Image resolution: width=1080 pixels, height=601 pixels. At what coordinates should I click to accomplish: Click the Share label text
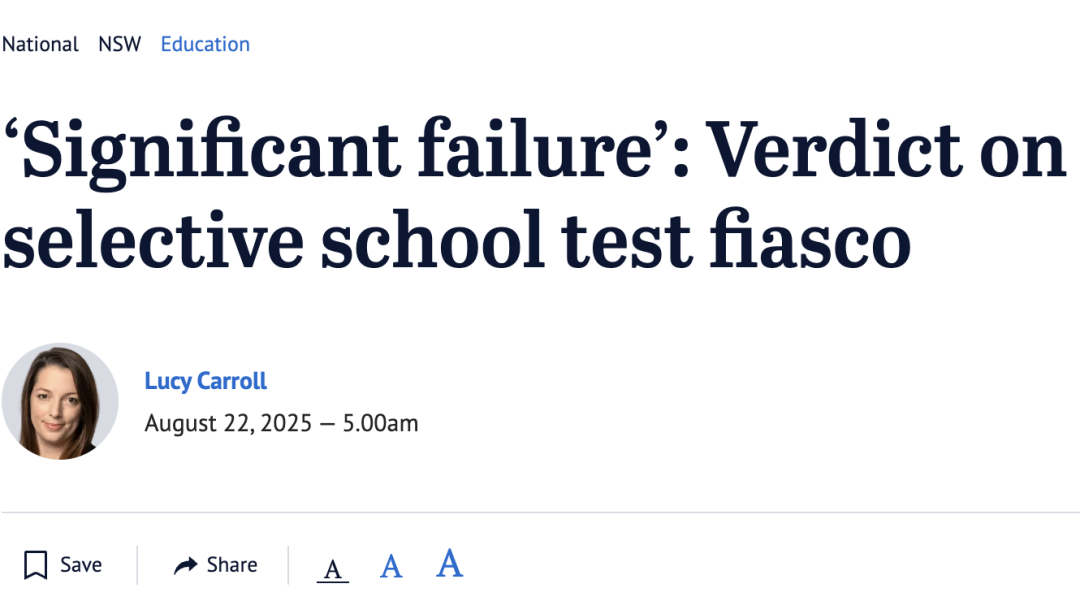coord(232,565)
